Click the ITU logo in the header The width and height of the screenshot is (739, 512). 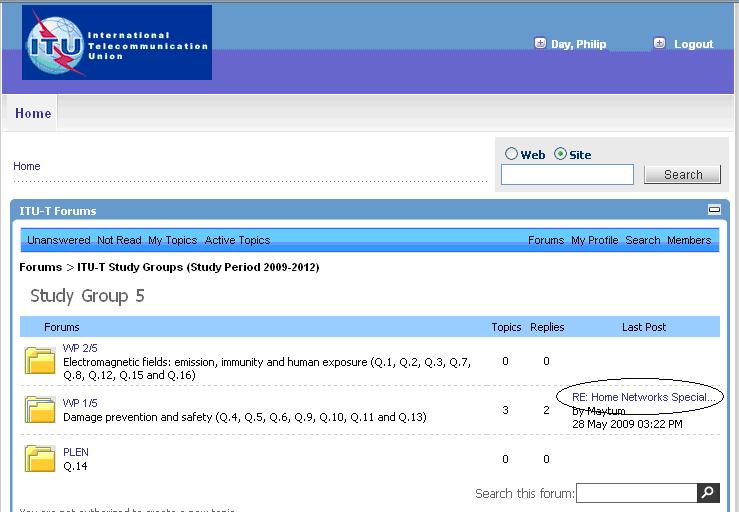click(117, 42)
